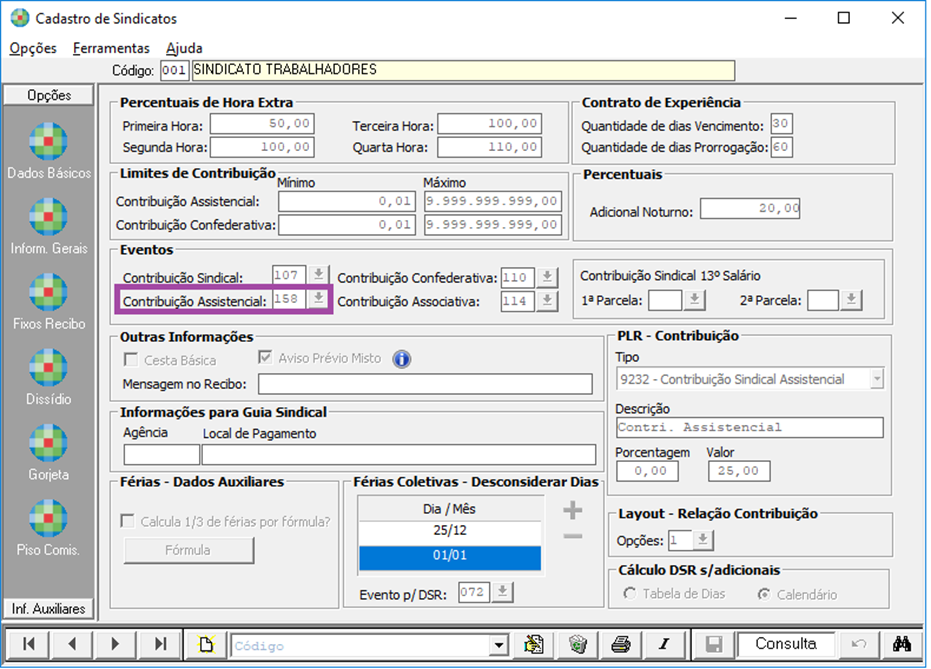Click the Local de Pagamento field
Viewport: 931px width, 669px height.
tap(398, 455)
